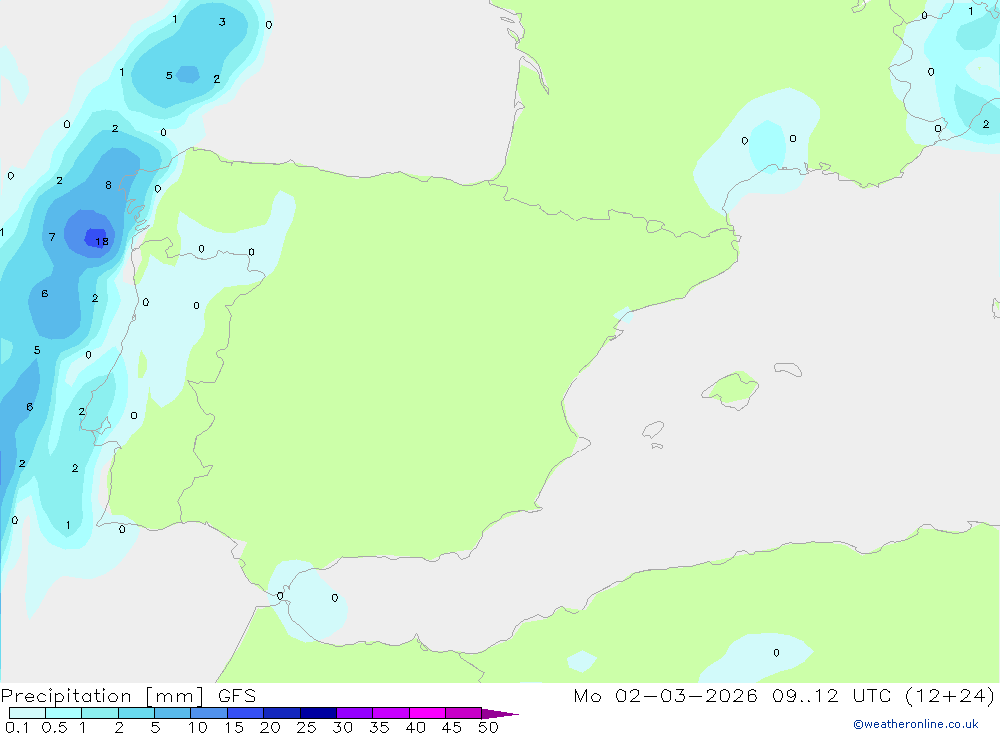Click the 20–25 mm dark blue legend swatch

[282, 713]
